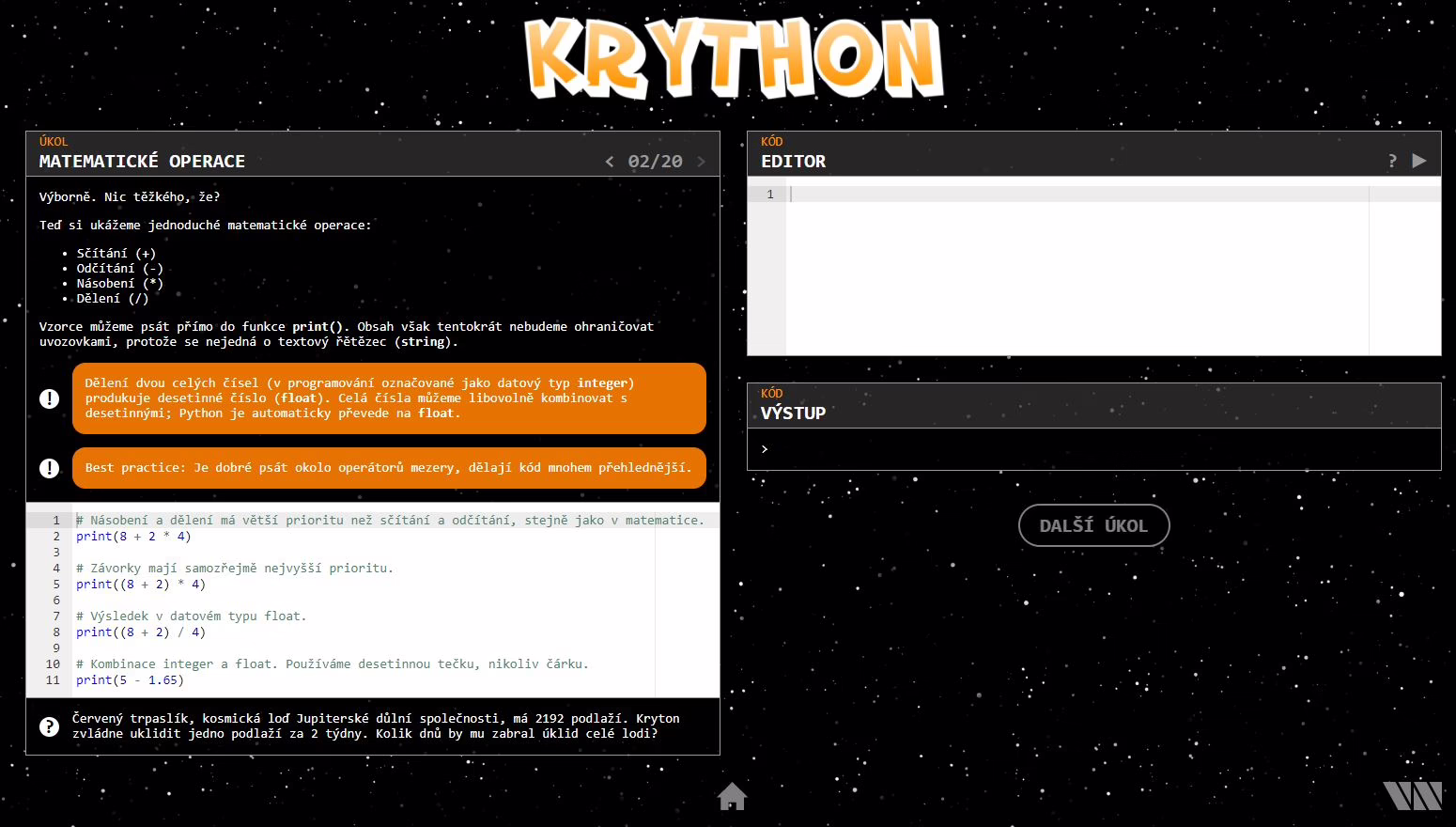This screenshot has height=827, width=1456.
Task: Click the exclamation icon beside division note
Action: point(50,398)
